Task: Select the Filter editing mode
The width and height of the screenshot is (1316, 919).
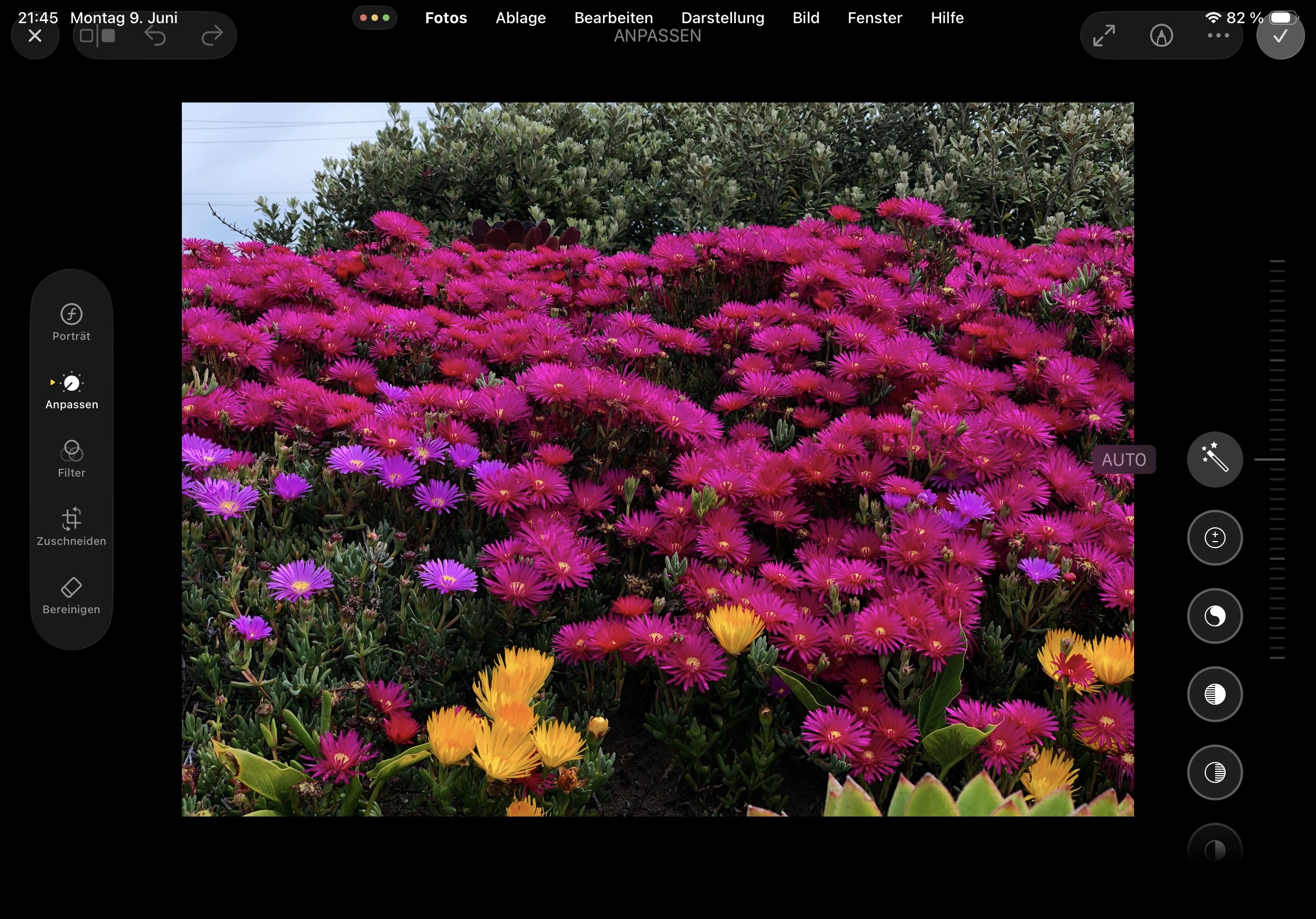Action: pos(72,459)
